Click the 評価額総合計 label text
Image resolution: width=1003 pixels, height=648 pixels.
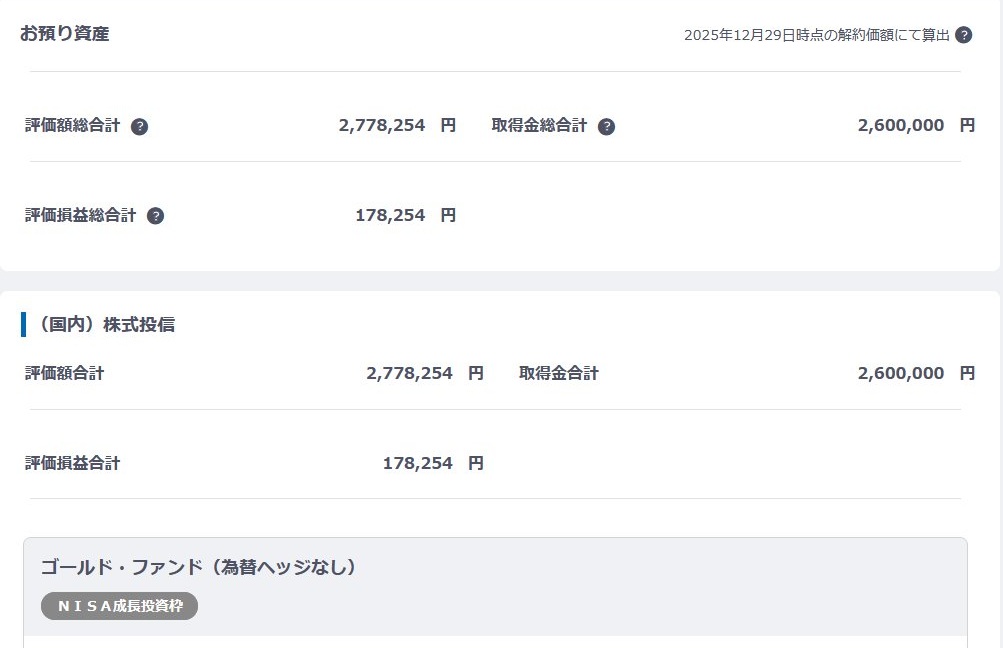tap(73, 126)
